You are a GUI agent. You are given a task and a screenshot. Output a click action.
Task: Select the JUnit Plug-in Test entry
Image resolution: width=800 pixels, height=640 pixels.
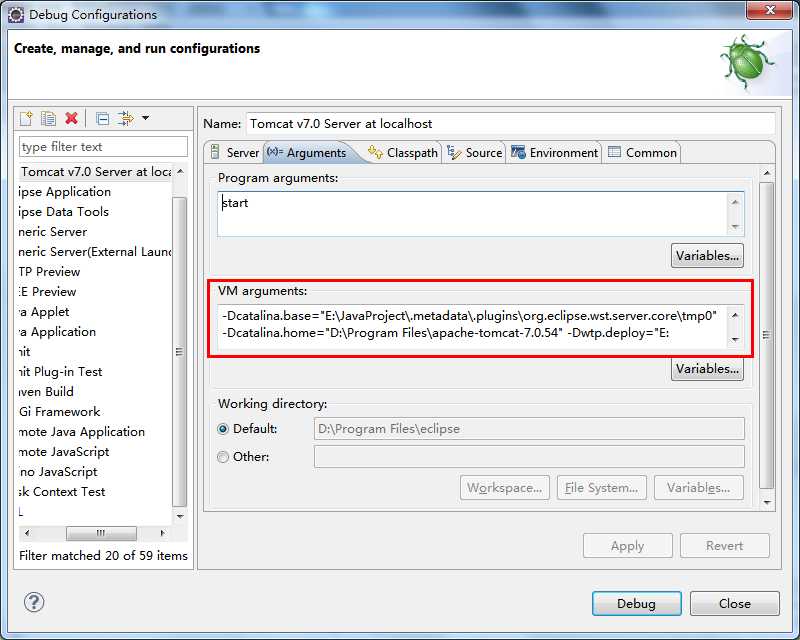(x=61, y=372)
